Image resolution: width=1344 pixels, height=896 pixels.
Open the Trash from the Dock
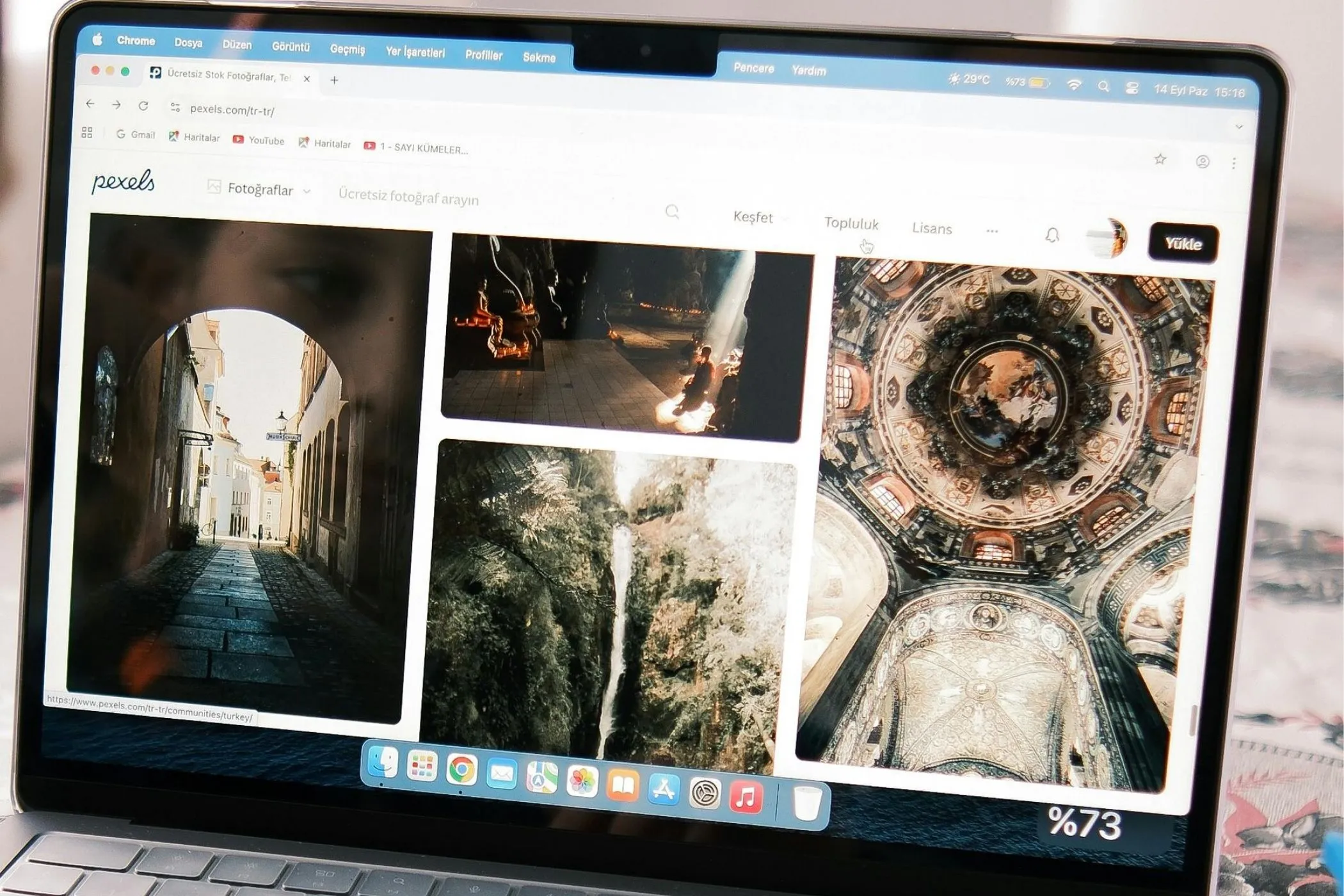point(806,803)
